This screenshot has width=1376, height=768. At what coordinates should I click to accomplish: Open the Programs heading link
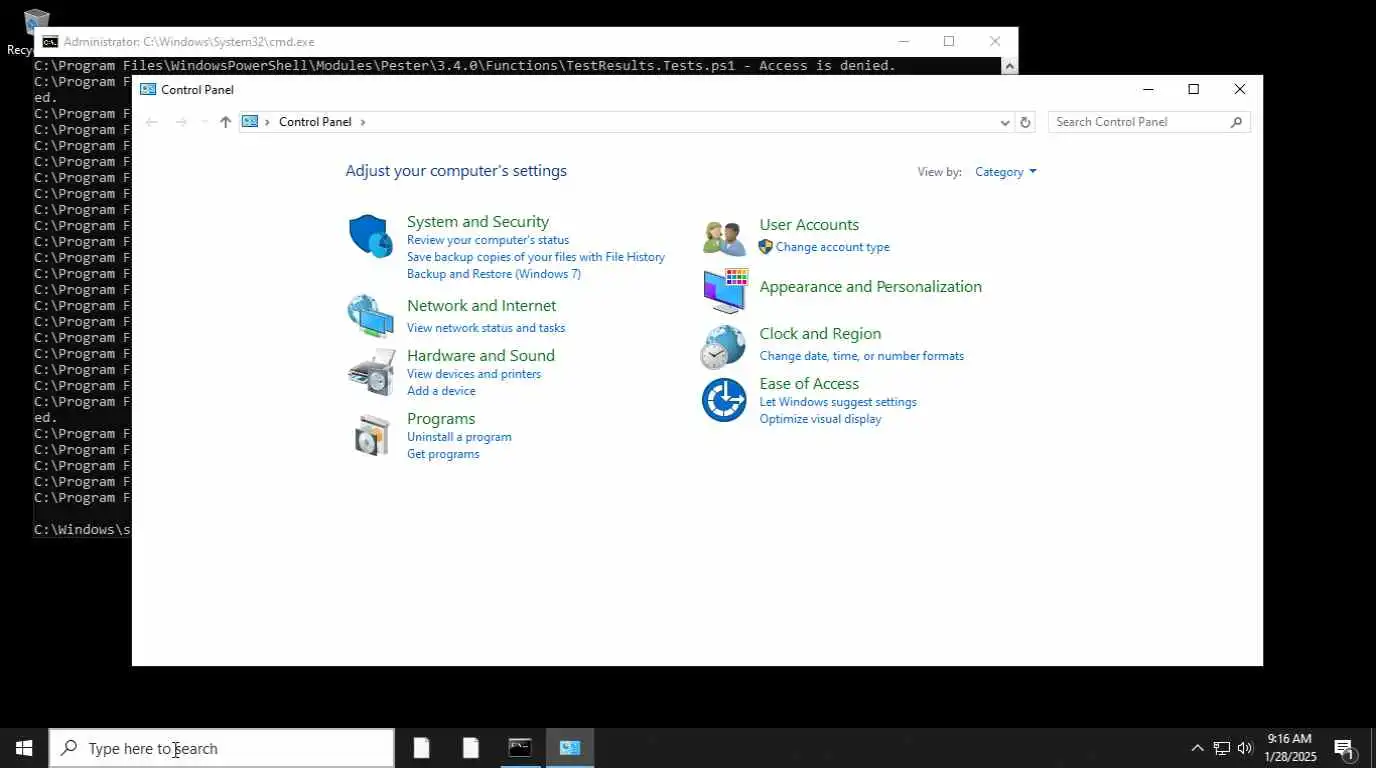(441, 419)
